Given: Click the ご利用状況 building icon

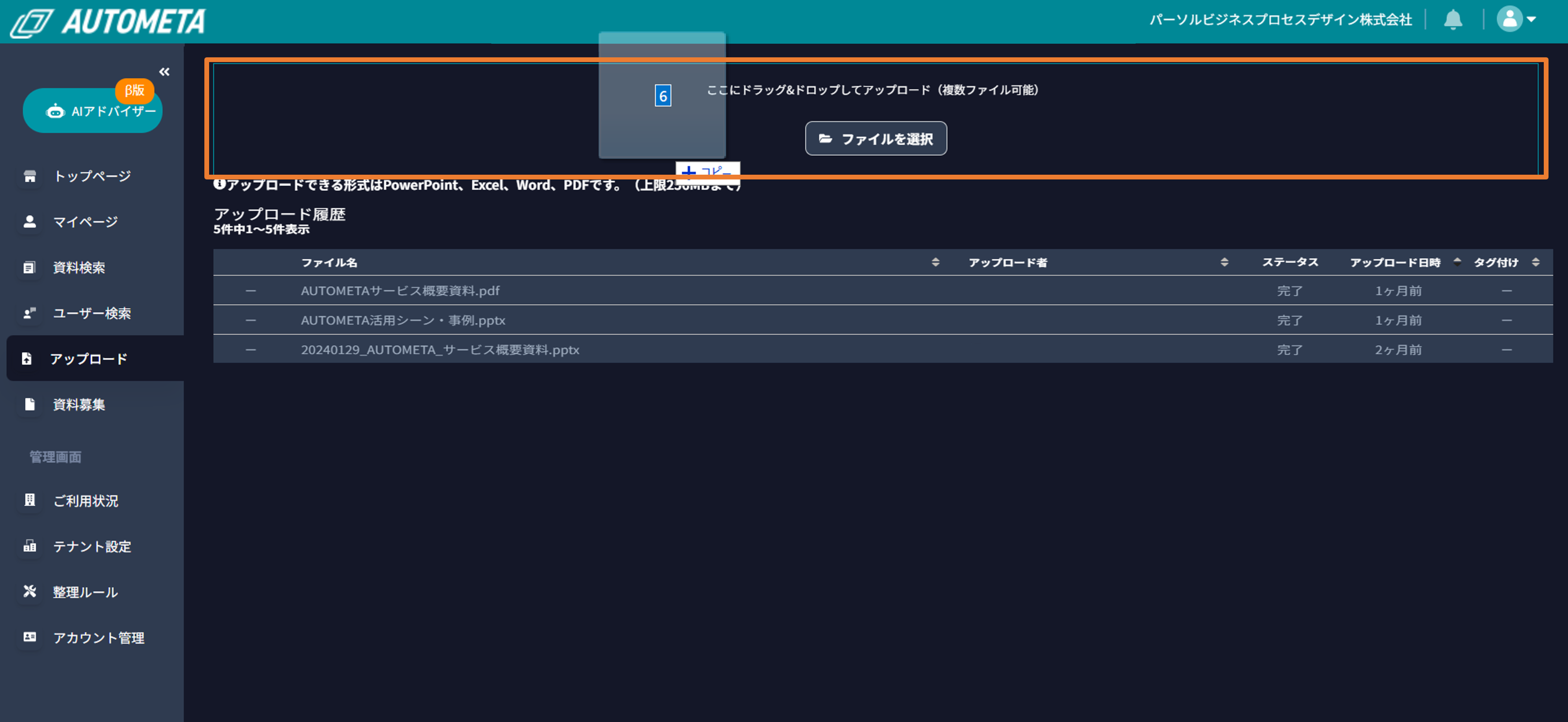Looking at the screenshot, I should (29, 501).
